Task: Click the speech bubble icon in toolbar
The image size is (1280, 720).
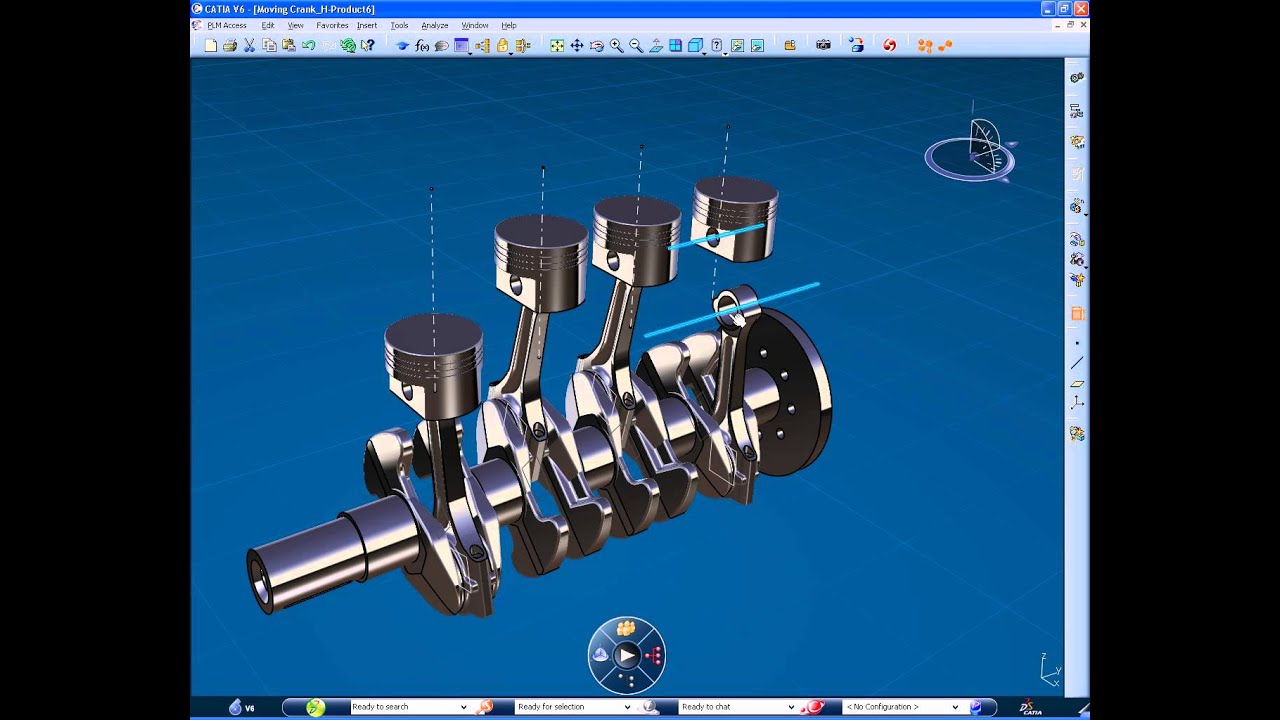Action: pos(441,45)
